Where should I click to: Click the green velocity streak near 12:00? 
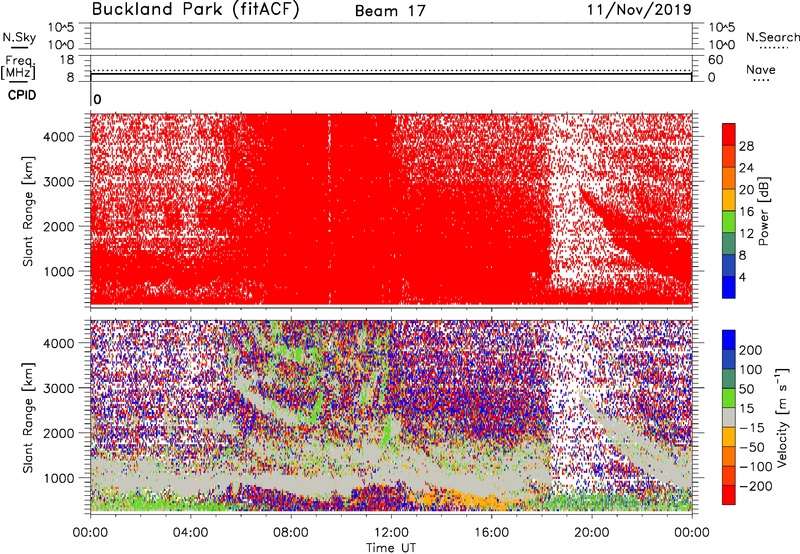[390, 431]
